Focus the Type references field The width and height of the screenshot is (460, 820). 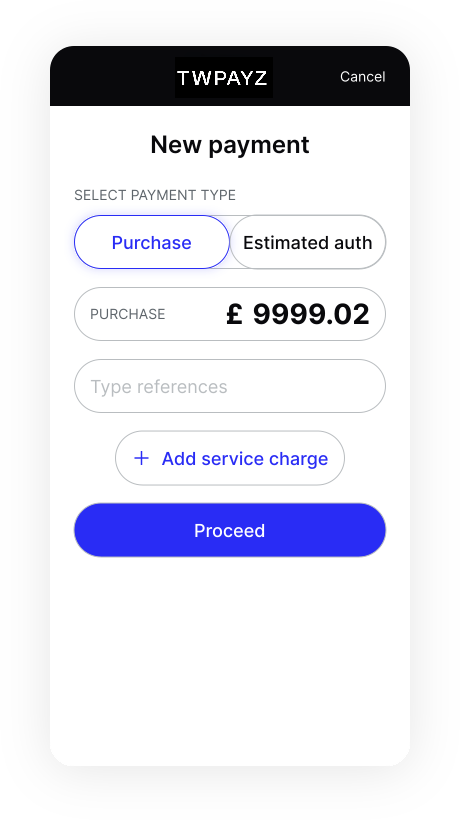230,386
